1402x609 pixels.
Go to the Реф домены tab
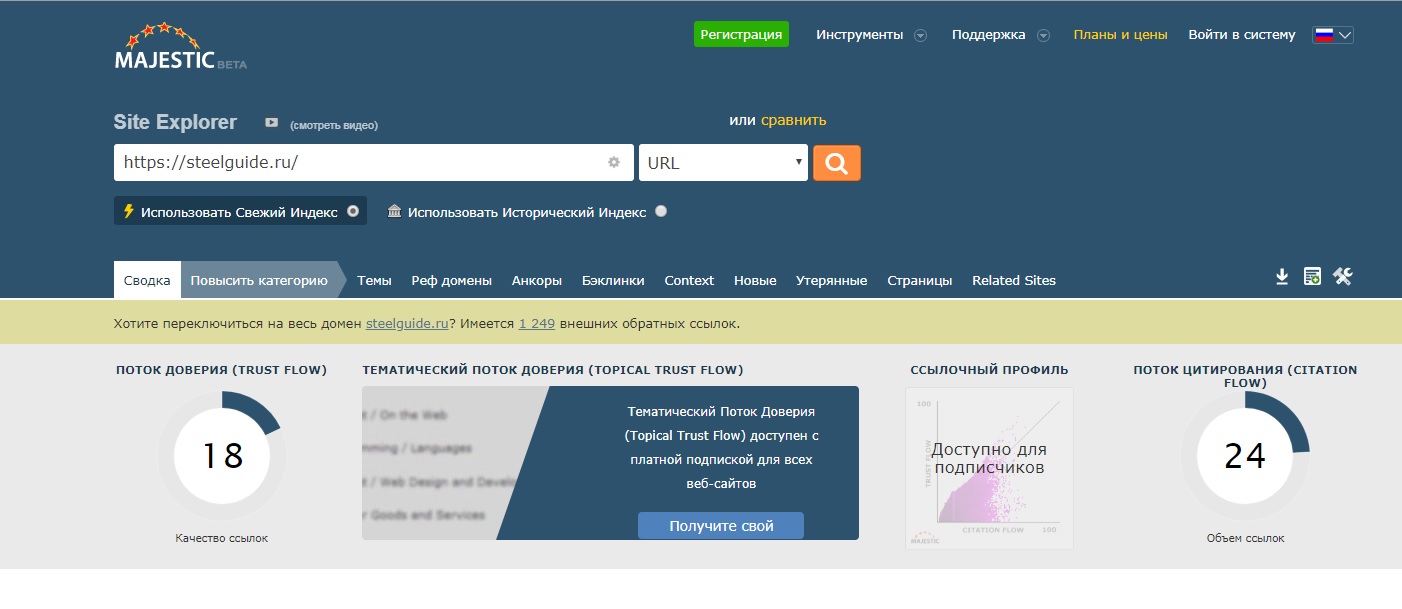pos(452,280)
